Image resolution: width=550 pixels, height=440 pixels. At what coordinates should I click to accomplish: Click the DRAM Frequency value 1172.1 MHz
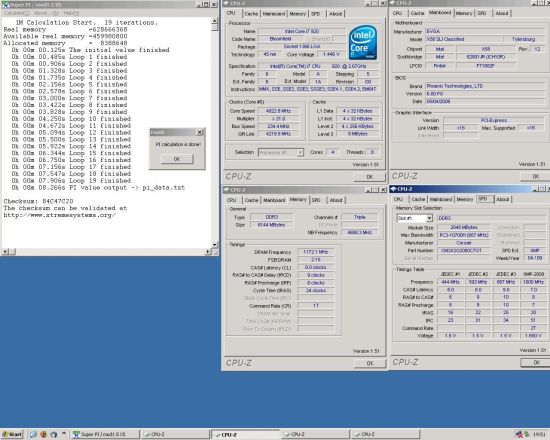[x=316, y=252]
